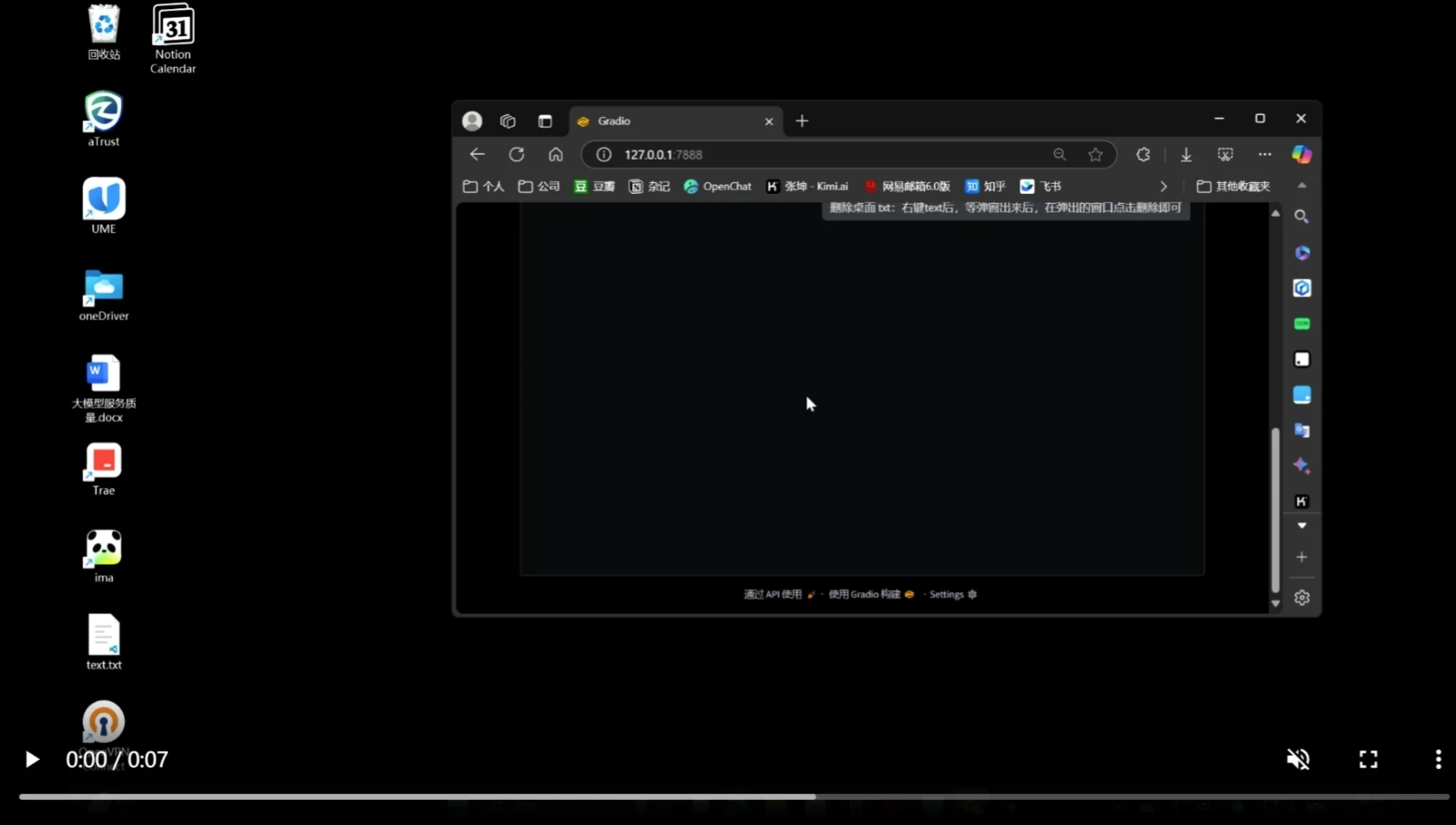Open the OpenChat bookmark
Viewport: 1456px width, 825px height.
pos(718,186)
